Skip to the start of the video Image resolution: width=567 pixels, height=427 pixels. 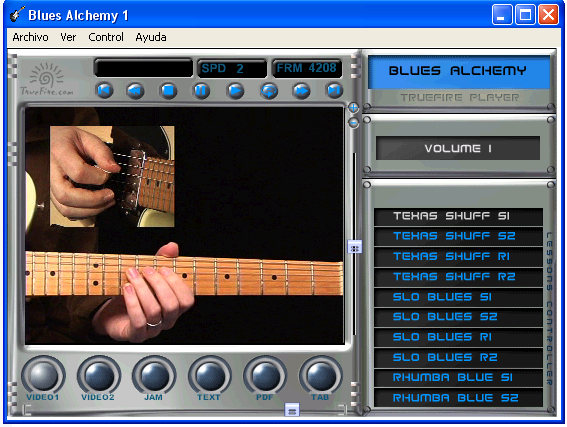click(105, 90)
